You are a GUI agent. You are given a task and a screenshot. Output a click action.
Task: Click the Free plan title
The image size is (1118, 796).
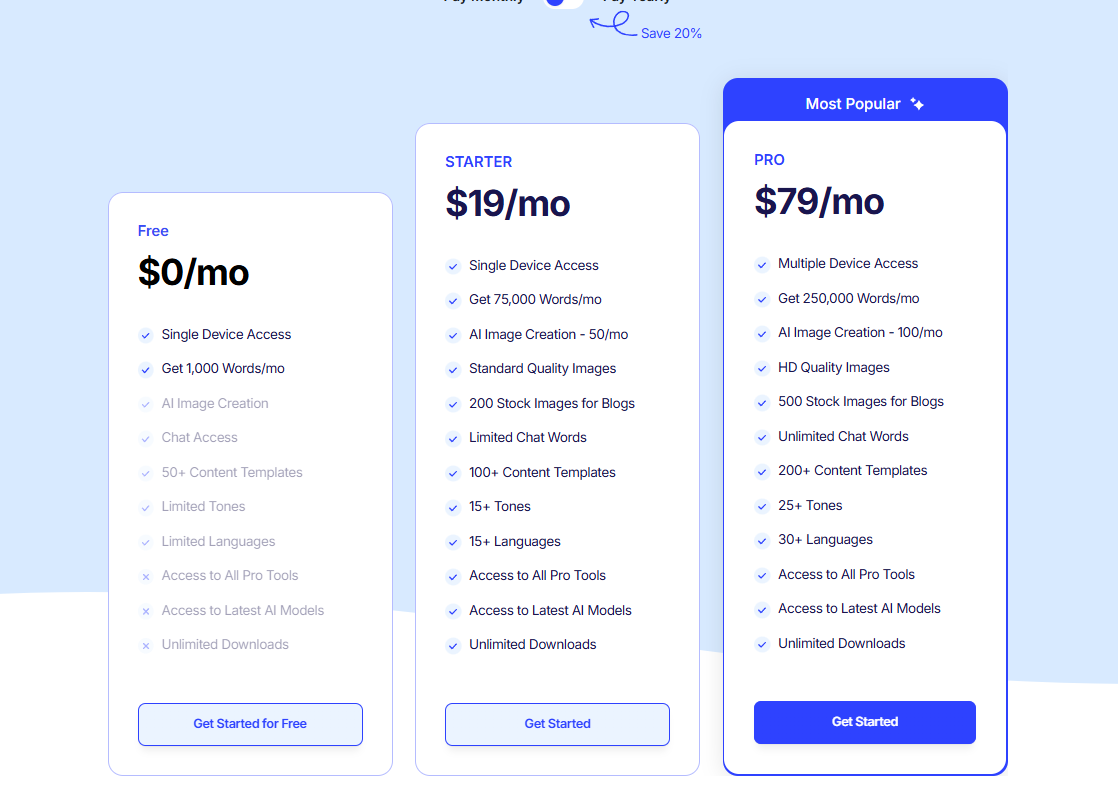click(x=153, y=231)
